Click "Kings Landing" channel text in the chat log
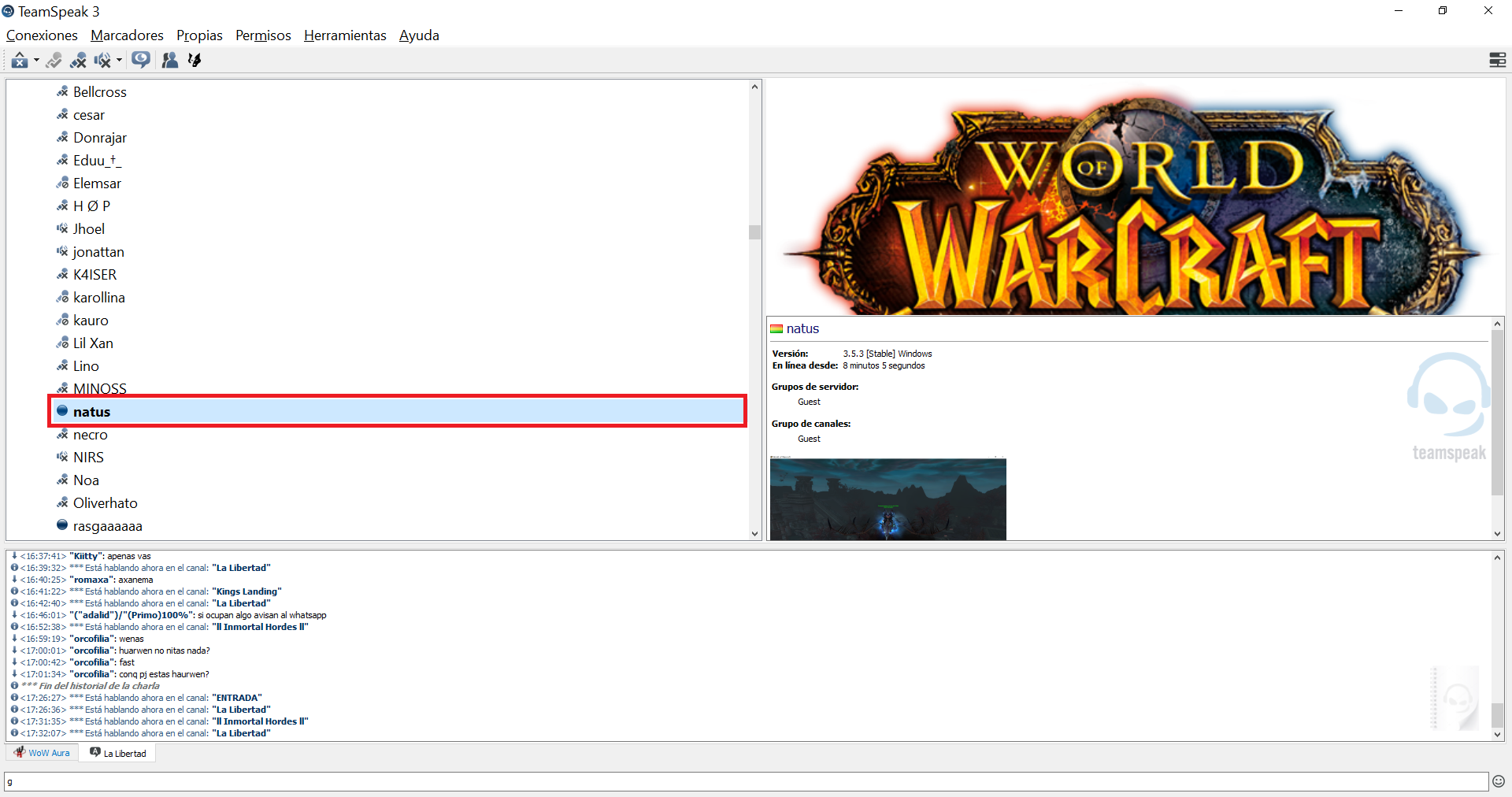Image resolution: width=1512 pixels, height=797 pixels. tap(246, 591)
